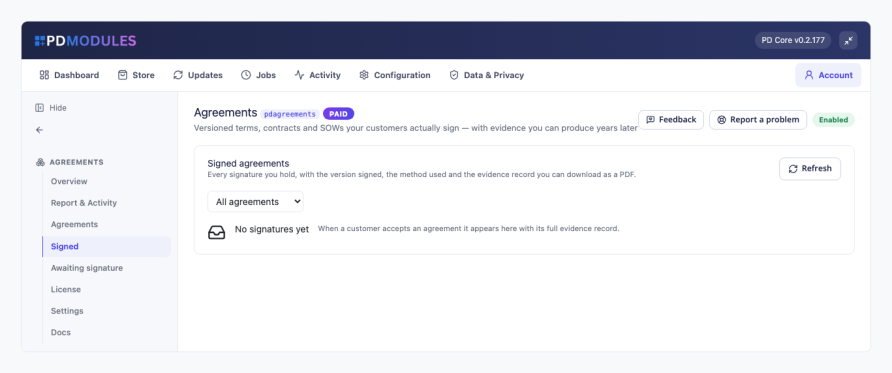Click the PD Core v0.2.177 version badge
Image resolution: width=892 pixels, height=373 pixels.
pyautogui.click(x=793, y=40)
